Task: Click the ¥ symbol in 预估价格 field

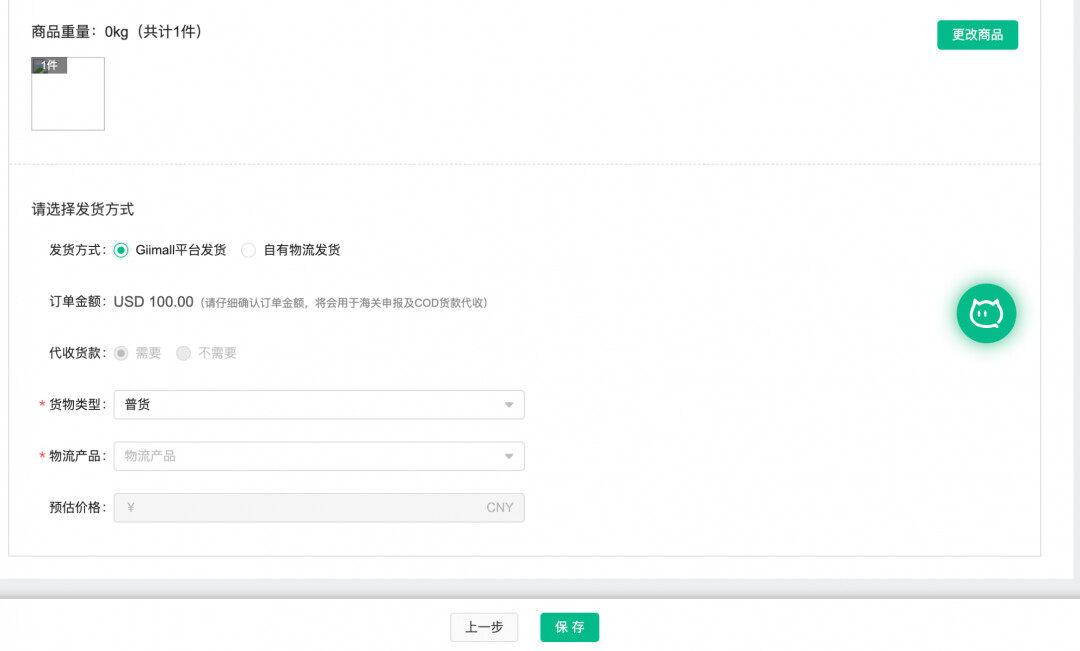Action: (131, 508)
